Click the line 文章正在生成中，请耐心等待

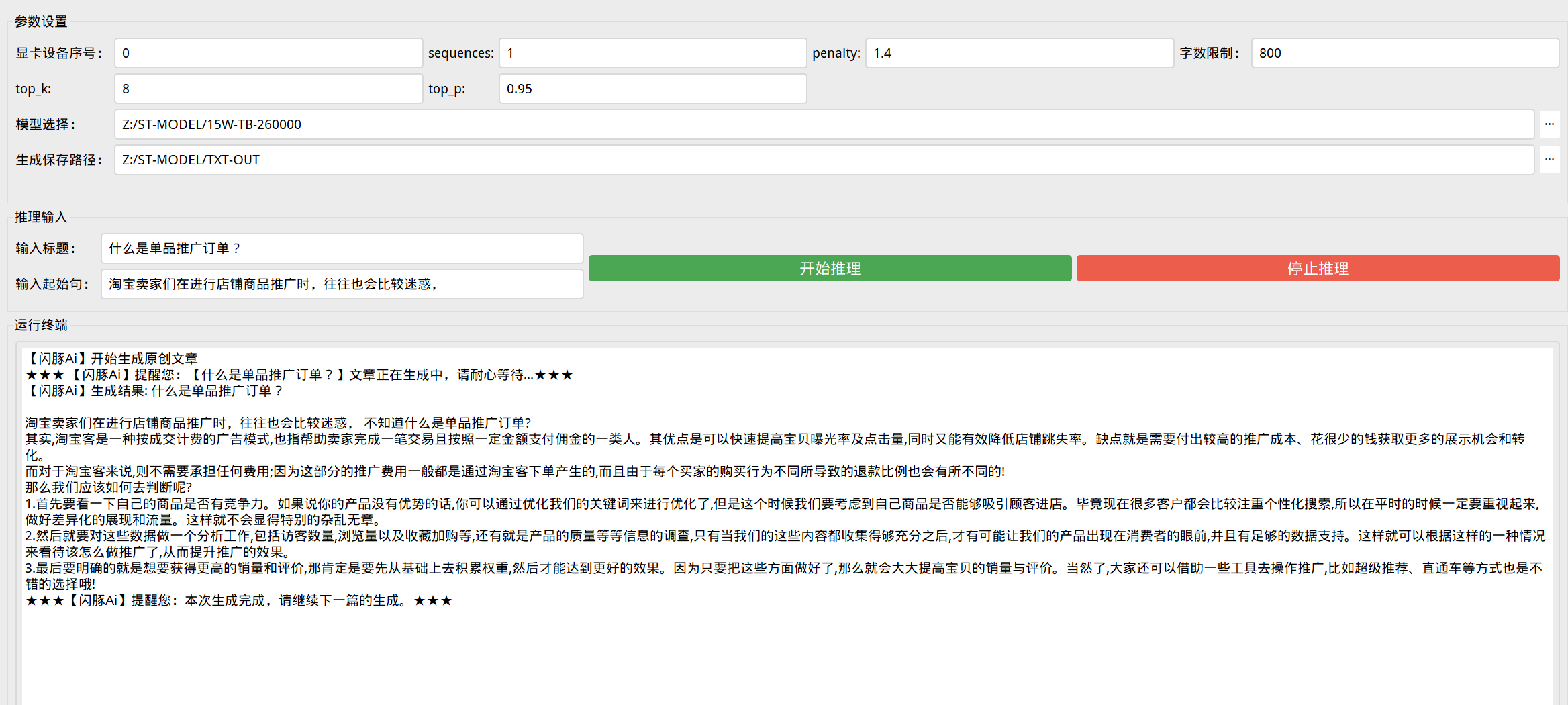coord(299,375)
